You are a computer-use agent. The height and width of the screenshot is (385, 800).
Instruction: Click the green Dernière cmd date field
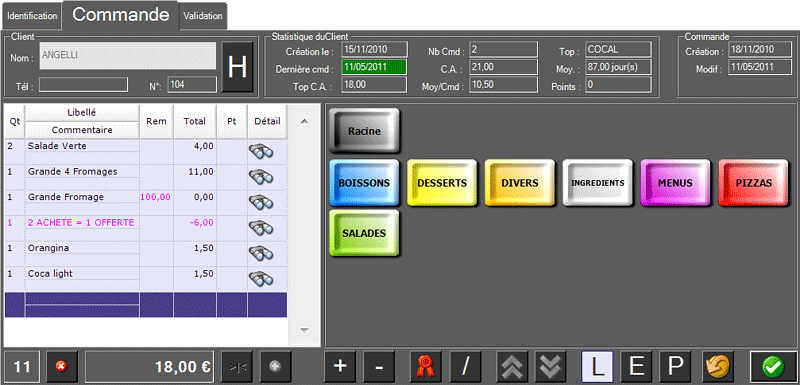point(374,67)
